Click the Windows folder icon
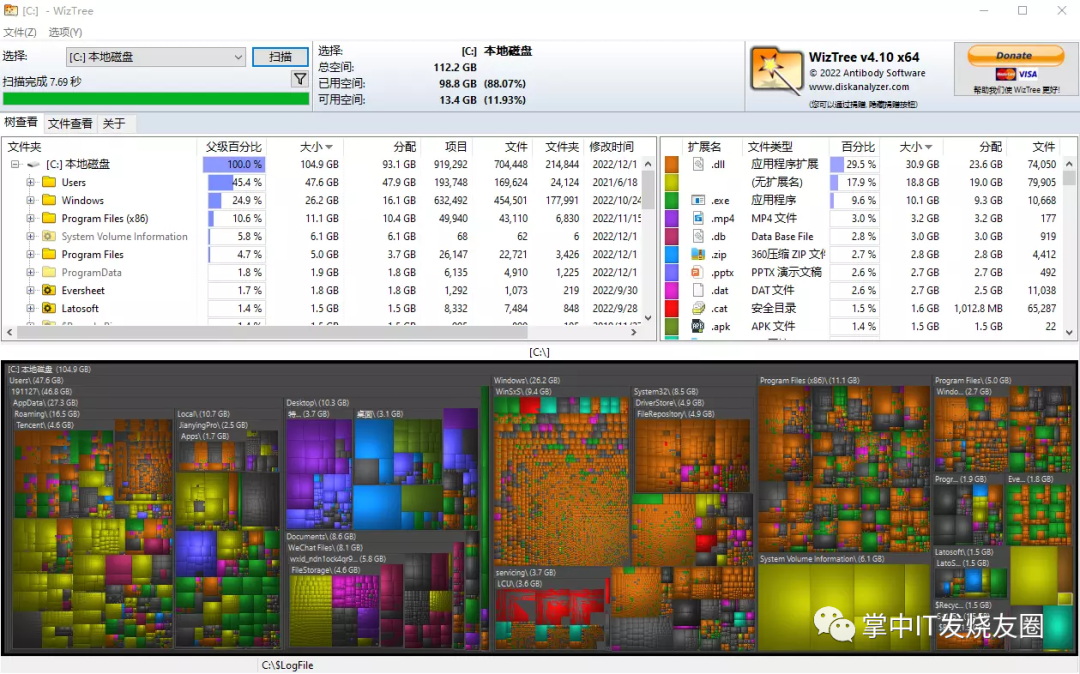1080x674 pixels. pos(48,200)
